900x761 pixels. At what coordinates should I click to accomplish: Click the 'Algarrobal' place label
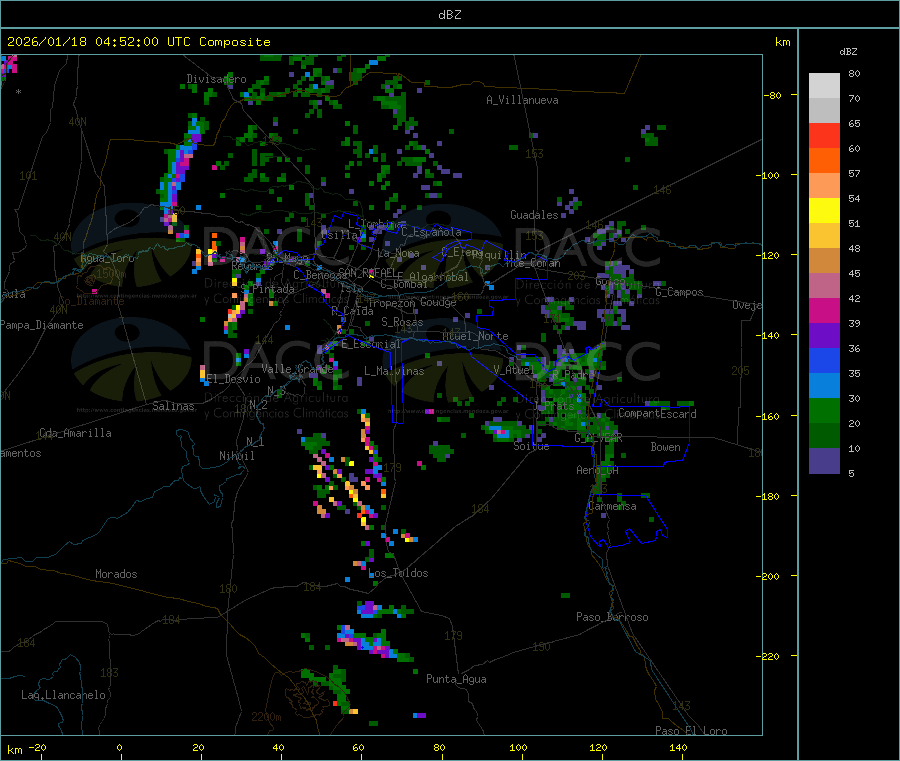(x=439, y=277)
